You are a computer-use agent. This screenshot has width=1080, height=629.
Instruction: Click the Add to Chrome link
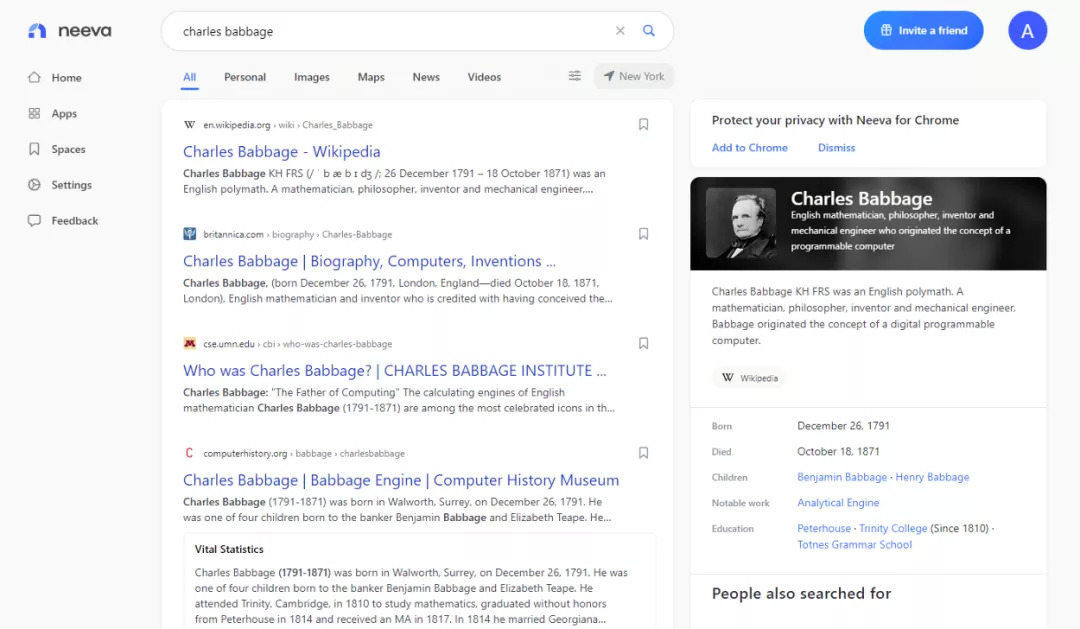[750, 148]
